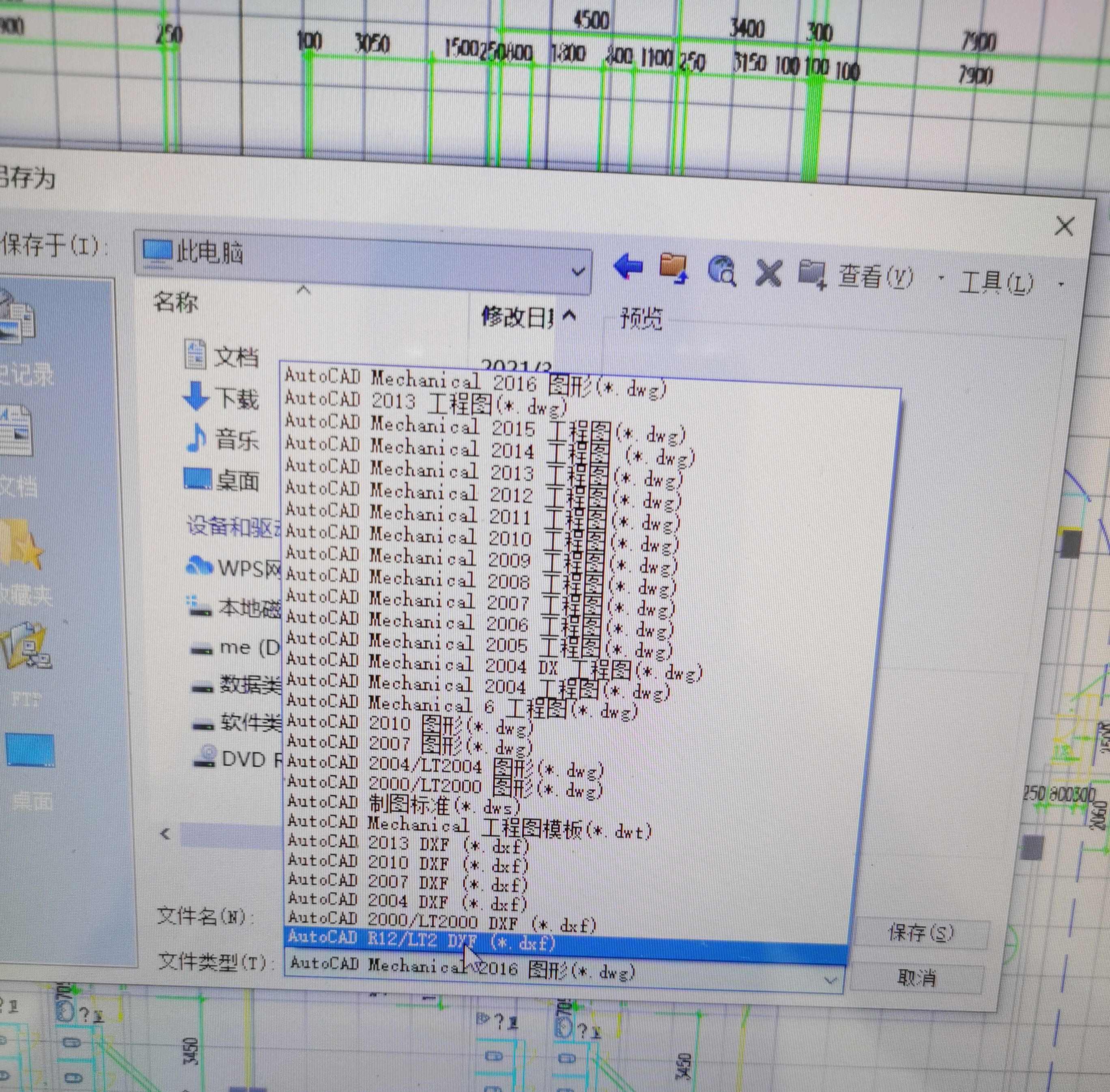The height and width of the screenshot is (1092, 1110).
Task: Click the Up one level folder icon
Action: coord(673,269)
